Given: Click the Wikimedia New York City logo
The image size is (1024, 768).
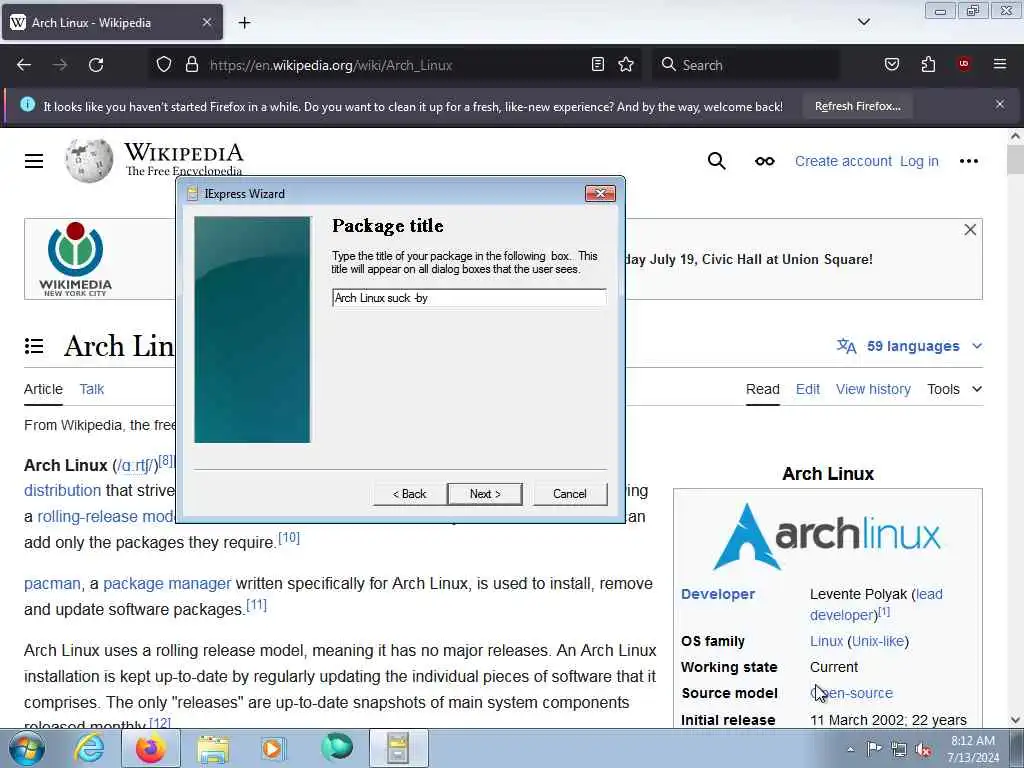Looking at the screenshot, I should pyautogui.click(x=75, y=259).
